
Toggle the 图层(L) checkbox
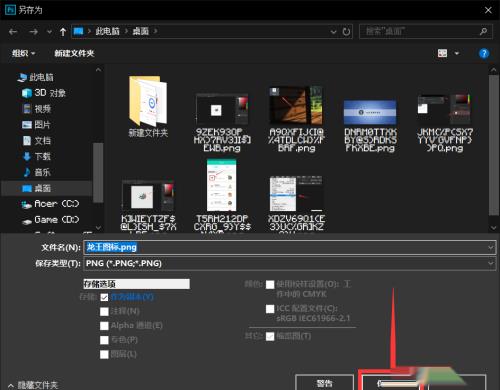coord(104,354)
